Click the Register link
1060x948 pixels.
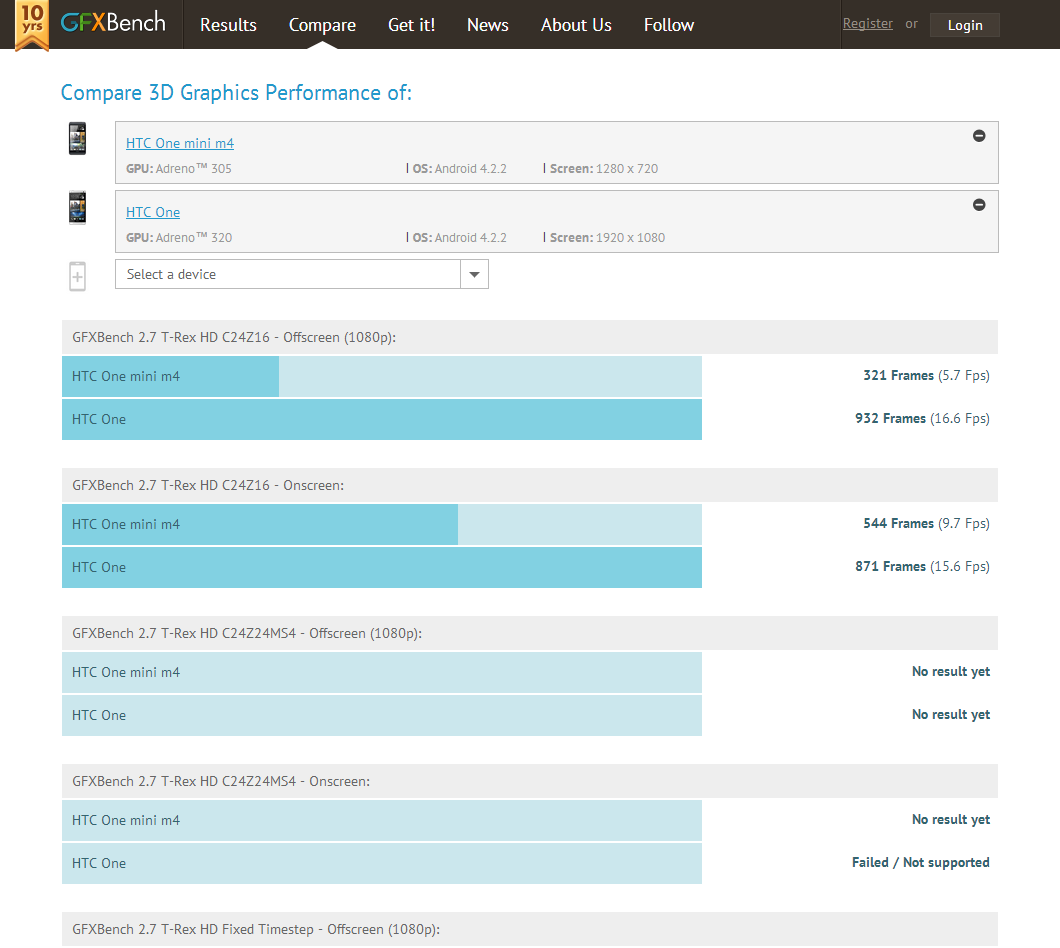click(x=867, y=24)
